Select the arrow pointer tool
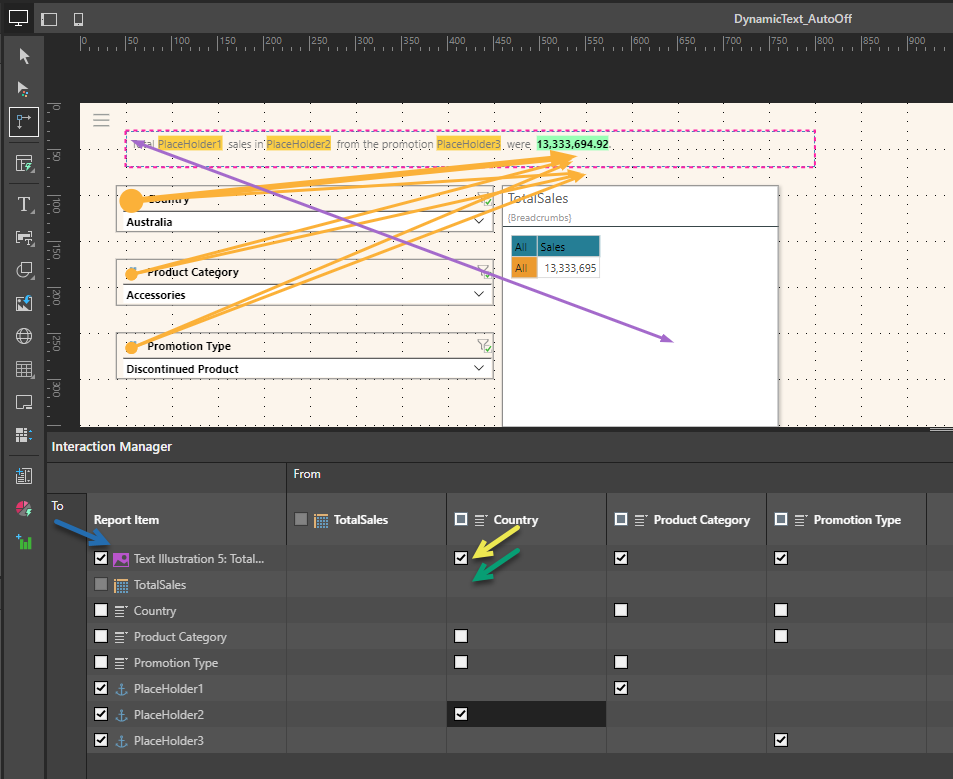 point(24,56)
